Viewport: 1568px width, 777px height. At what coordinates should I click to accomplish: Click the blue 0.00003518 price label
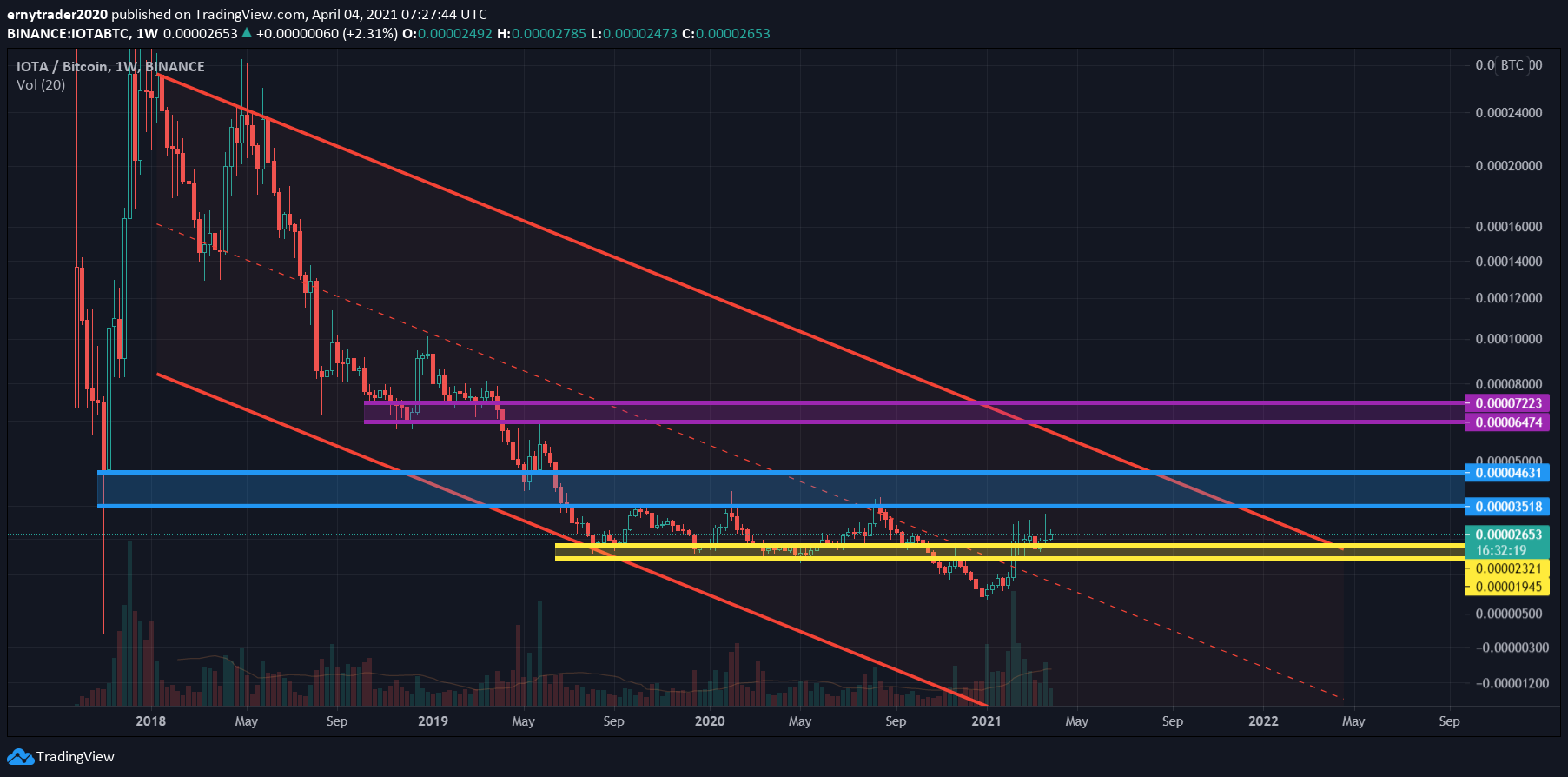click(1508, 507)
